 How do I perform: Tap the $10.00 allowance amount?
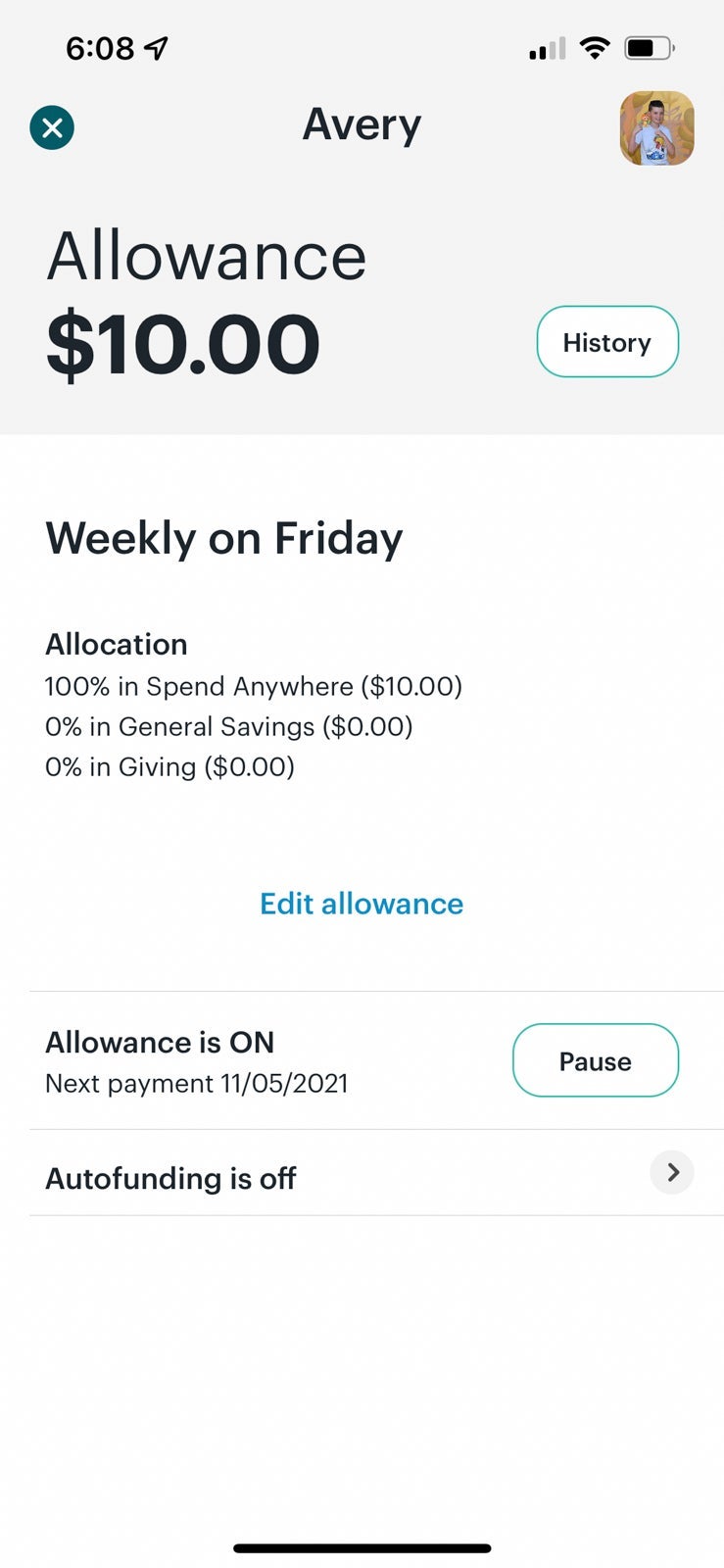(x=183, y=345)
